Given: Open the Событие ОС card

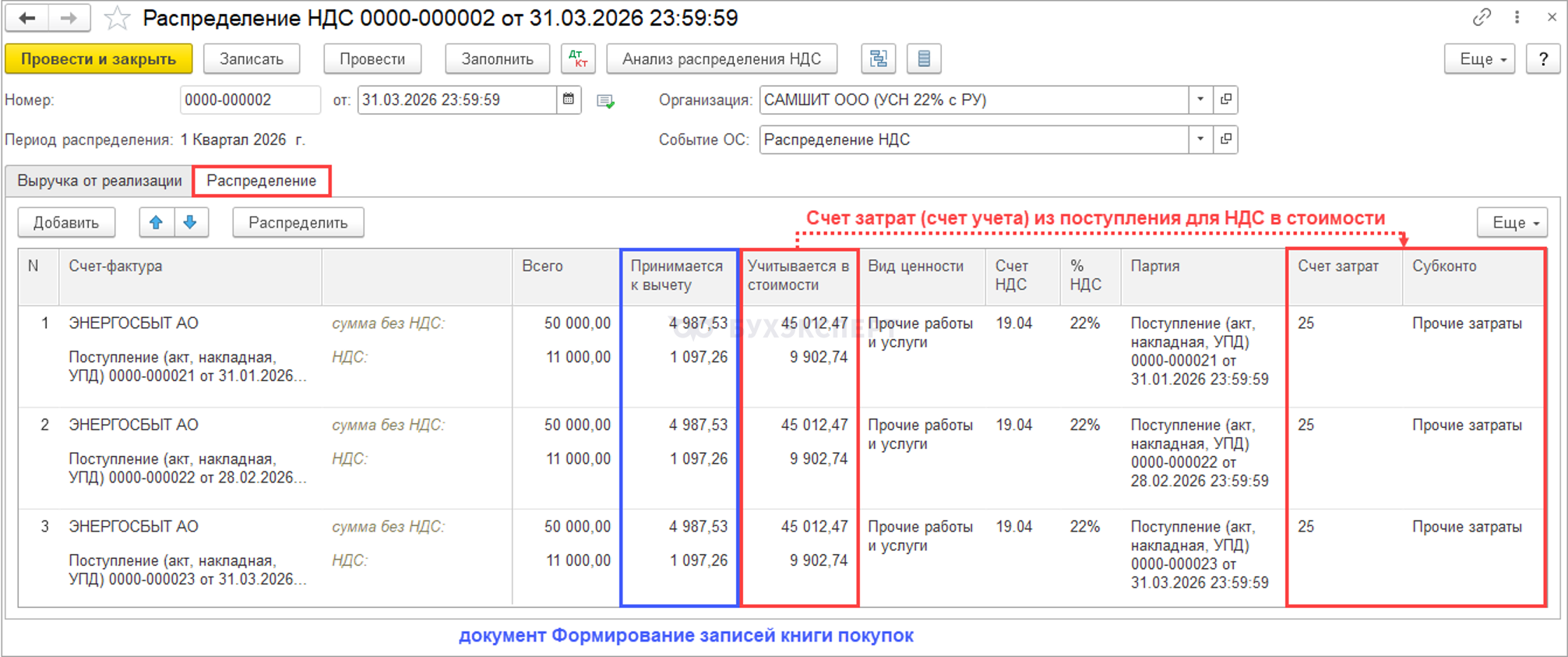Looking at the screenshot, I should [x=1226, y=140].
